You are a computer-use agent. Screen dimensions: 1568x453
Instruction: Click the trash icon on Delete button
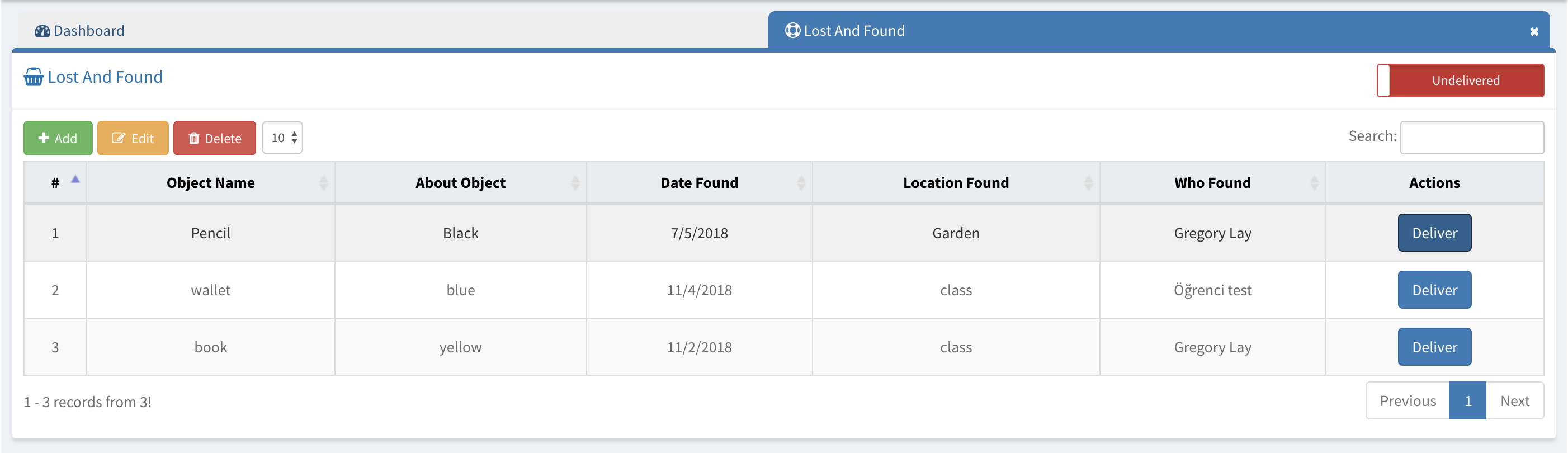point(193,138)
